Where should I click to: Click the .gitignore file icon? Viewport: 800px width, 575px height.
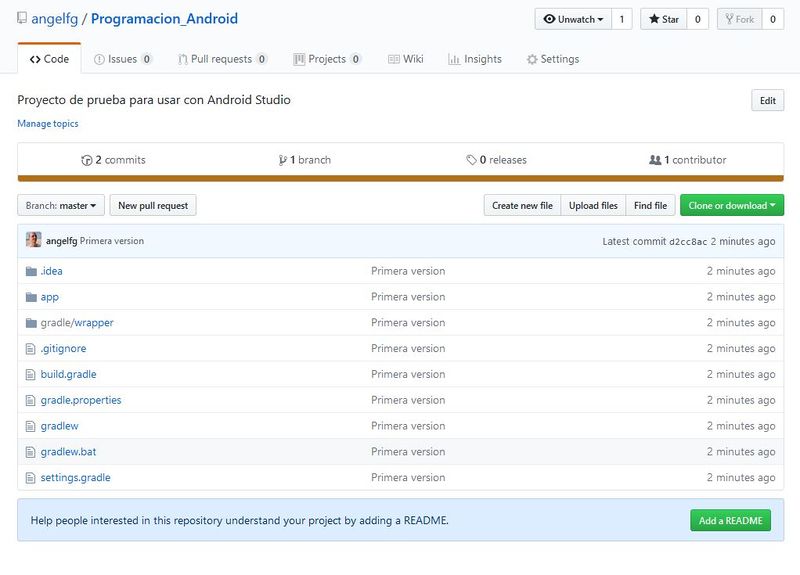(31, 348)
